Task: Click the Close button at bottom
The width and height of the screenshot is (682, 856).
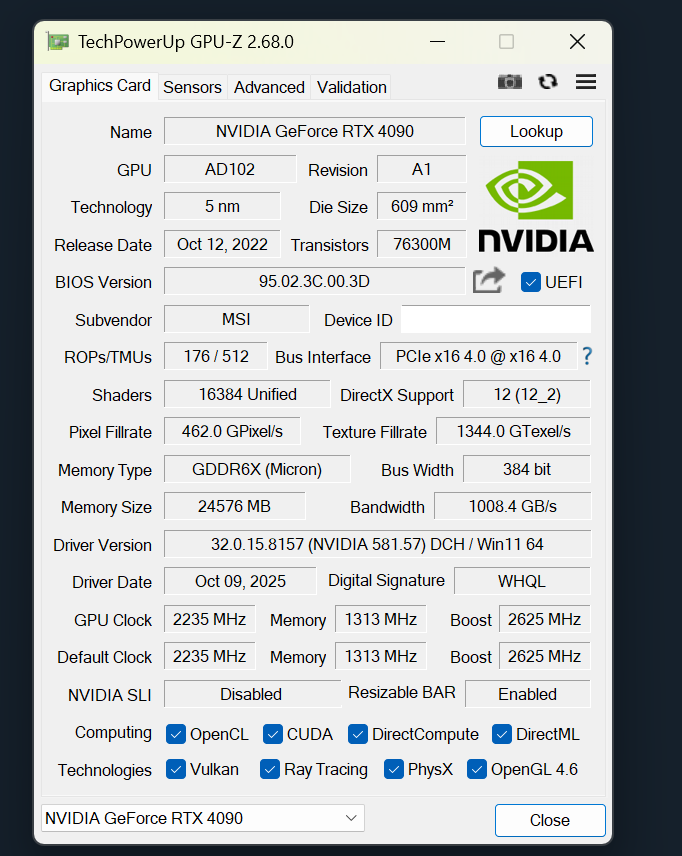Action: [x=550, y=820]
